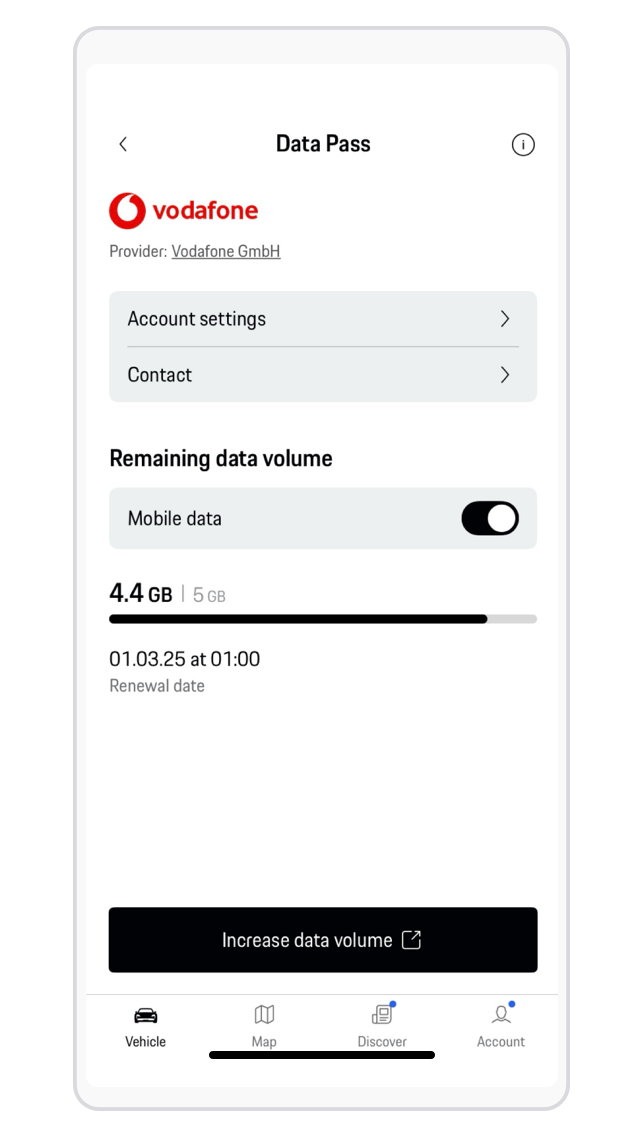Expand Account settings chevron
Image resolution: width=640 pixels, height=1137 pixels.
point(505,319)
